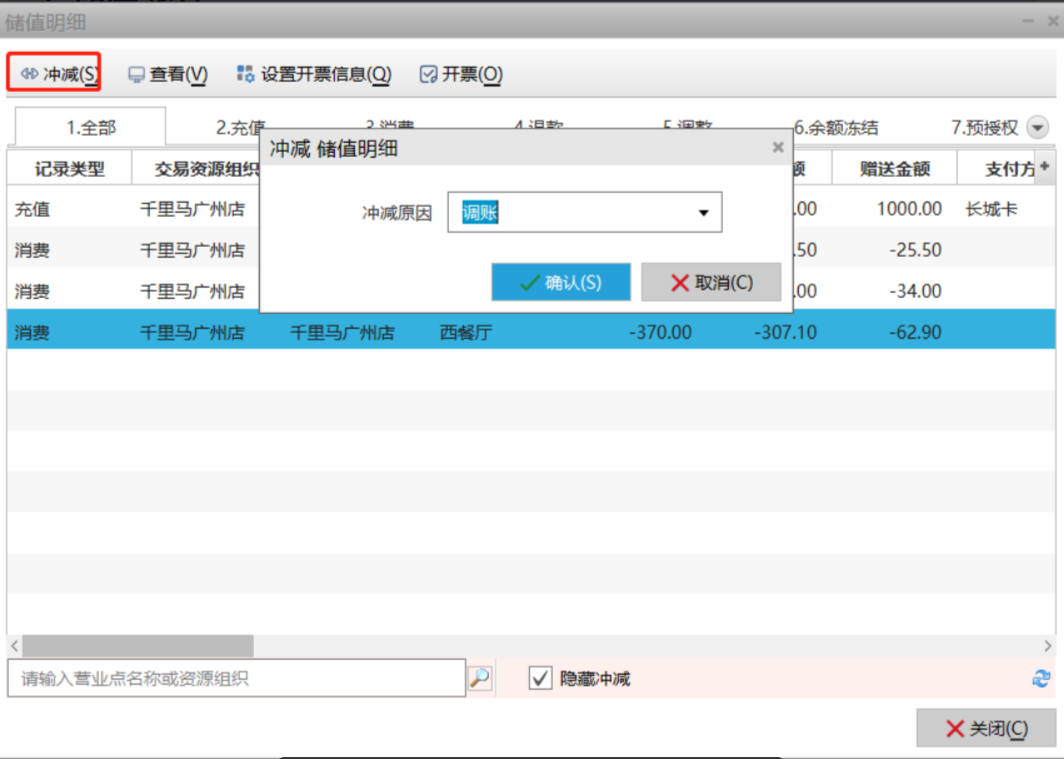
Task: Click the horizontal scrollbar thumb
Action: [138, 646]
